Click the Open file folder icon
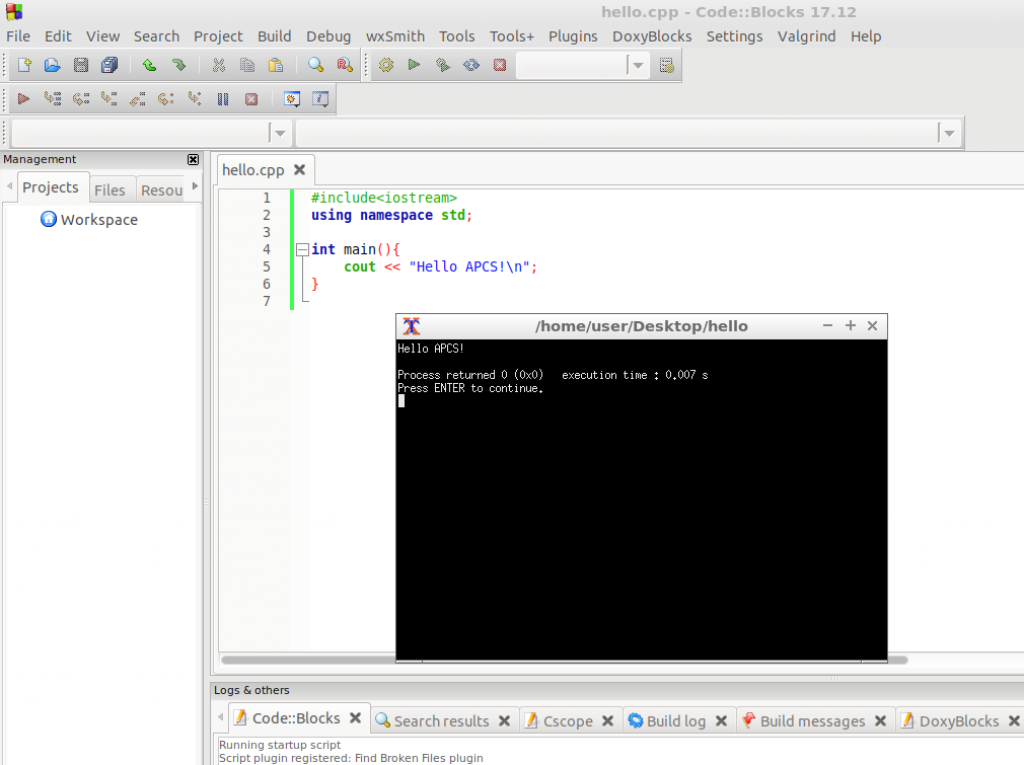 (52, 66)
